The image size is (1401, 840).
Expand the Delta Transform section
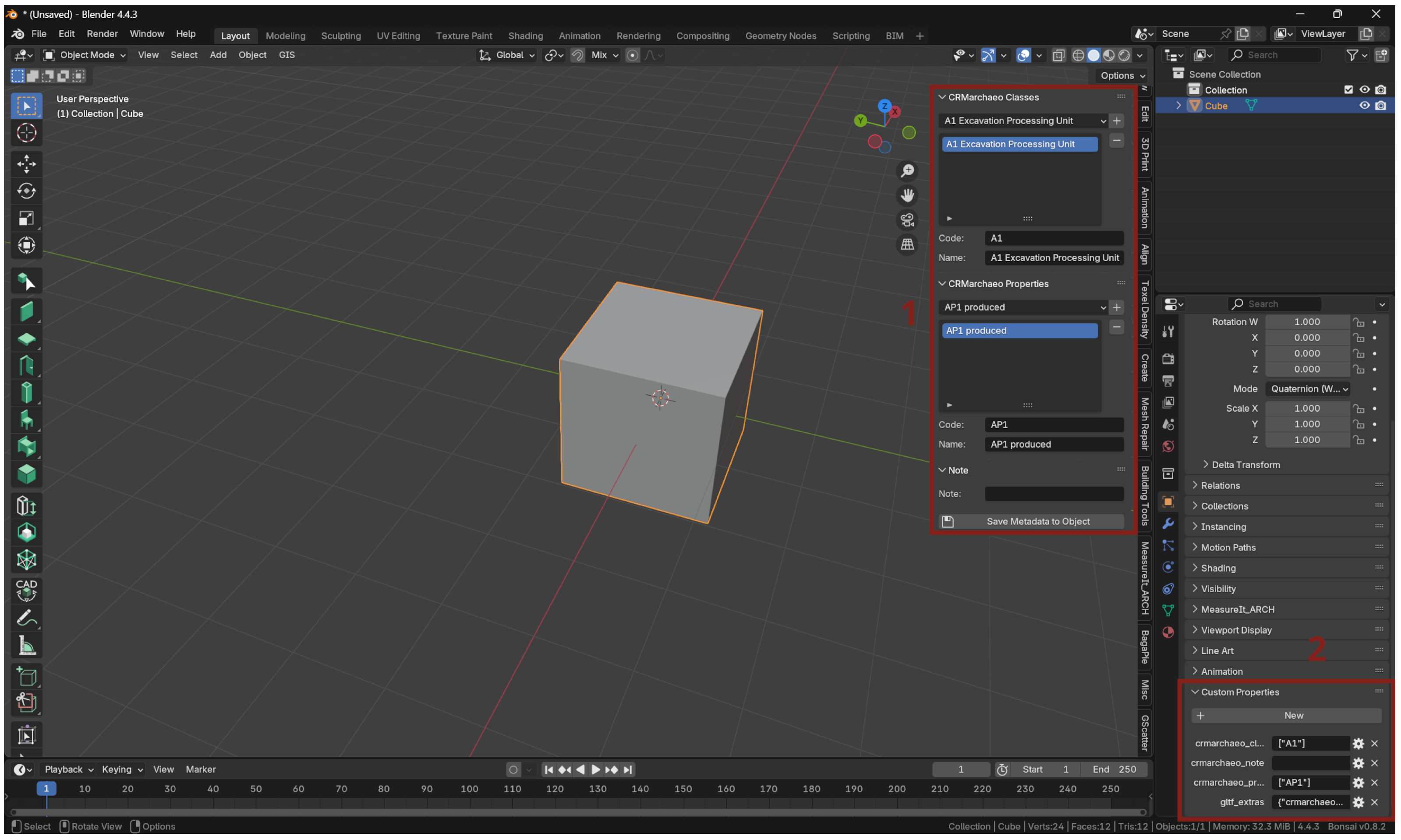point(1245,465)
